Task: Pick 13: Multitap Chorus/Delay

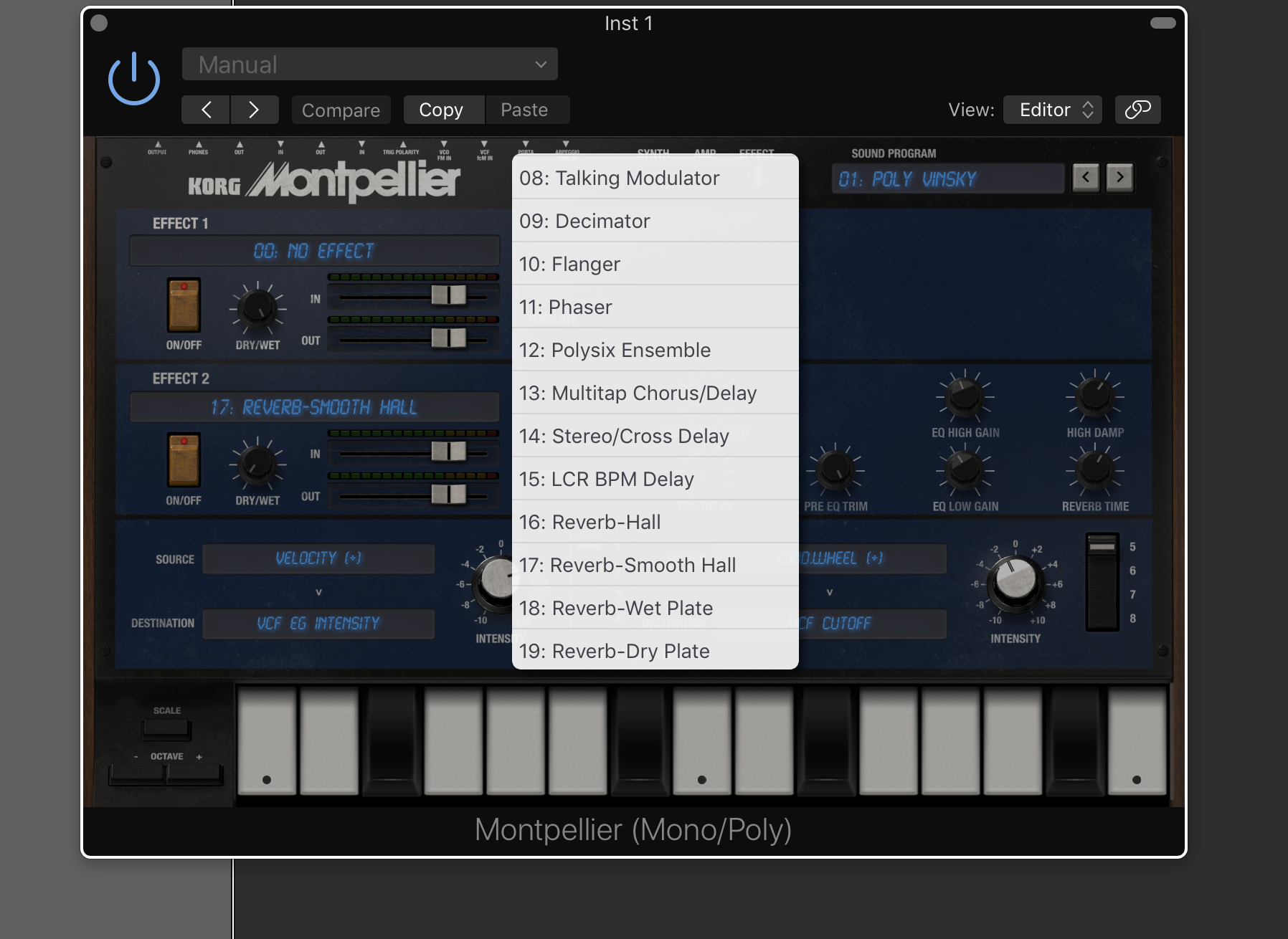Action: point(655,393)
